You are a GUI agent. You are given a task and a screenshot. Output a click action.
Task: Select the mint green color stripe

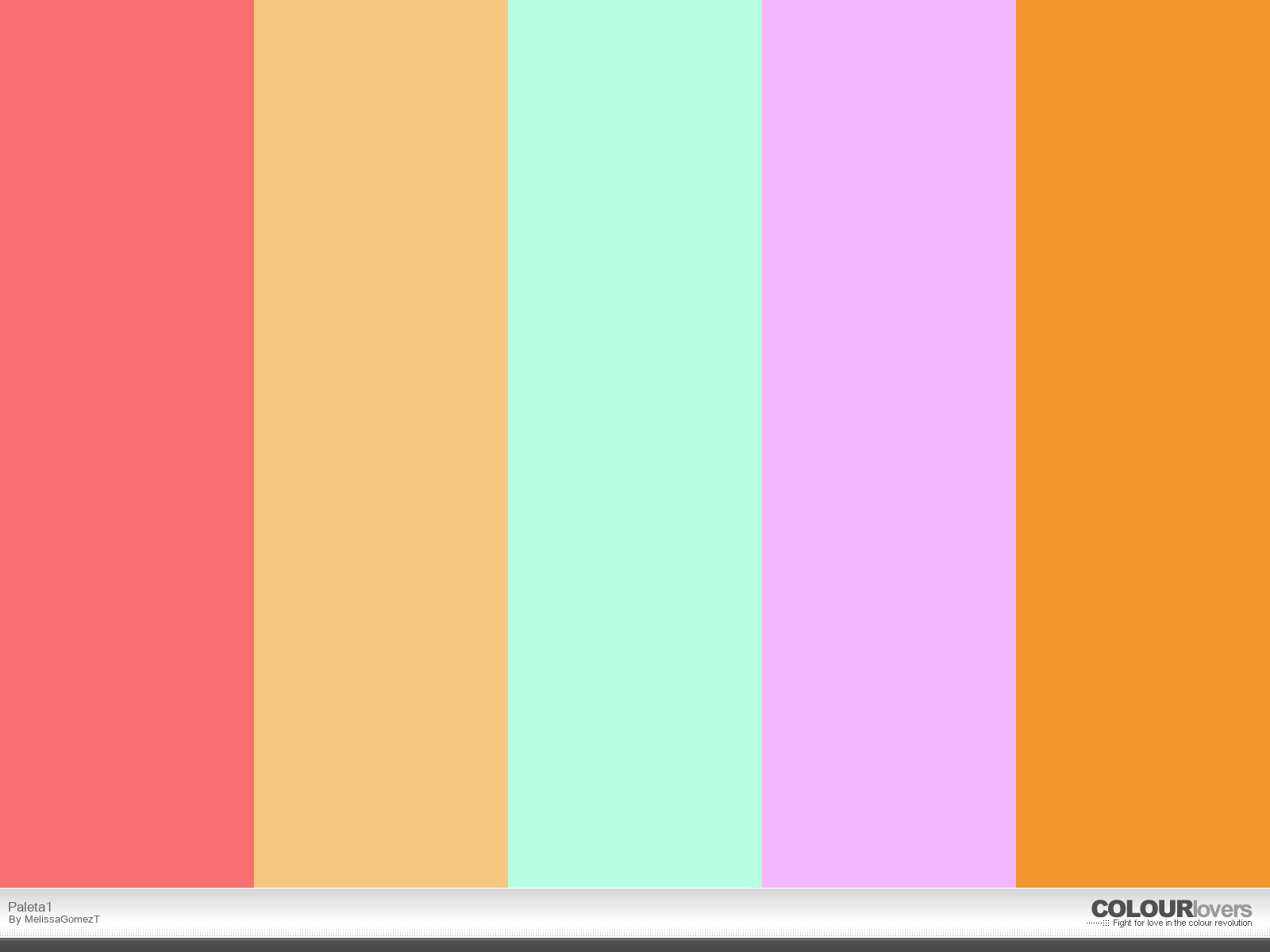pyautogui.click(x=635, y=443)
